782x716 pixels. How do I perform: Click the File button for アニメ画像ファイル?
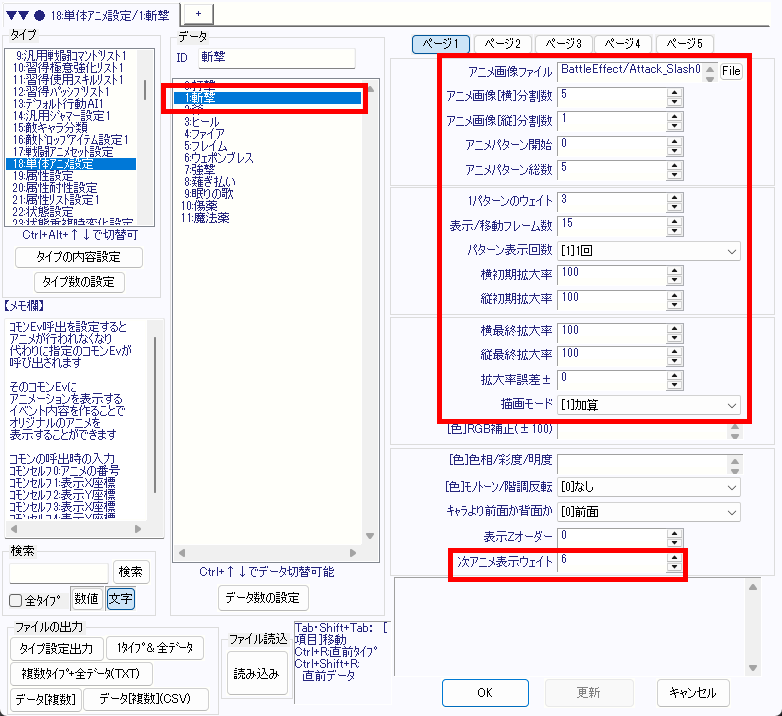pyautogui.click(x=731, y=72)
